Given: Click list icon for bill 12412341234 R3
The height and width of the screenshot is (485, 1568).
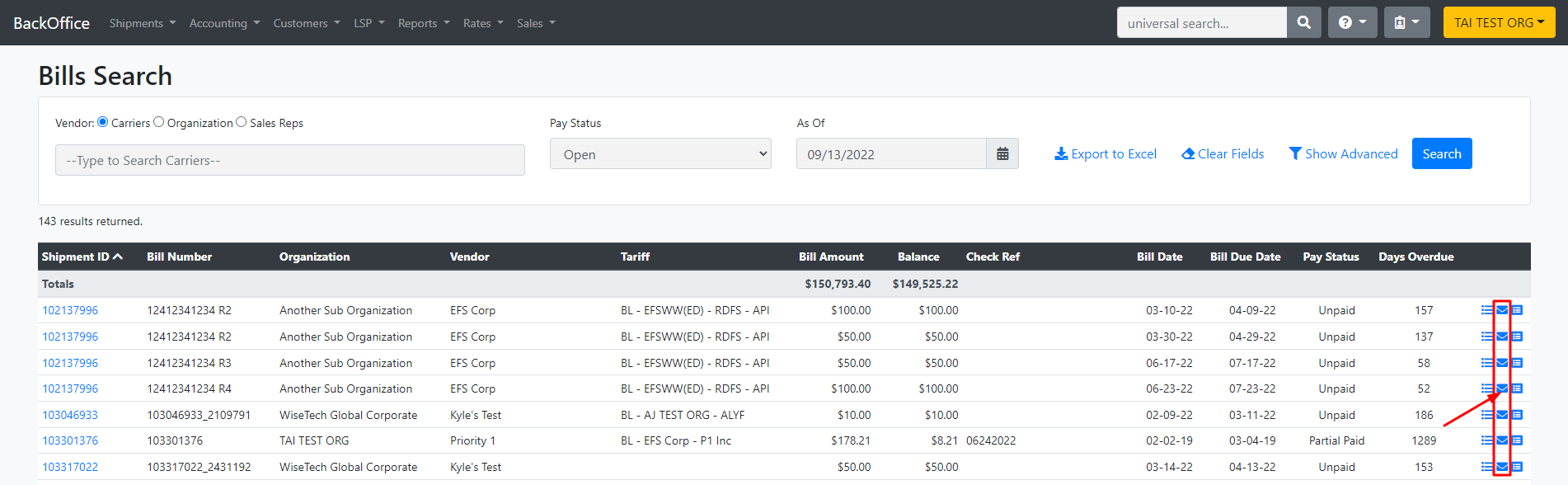Looking at the screenshot, I should tap(1487, 363).
